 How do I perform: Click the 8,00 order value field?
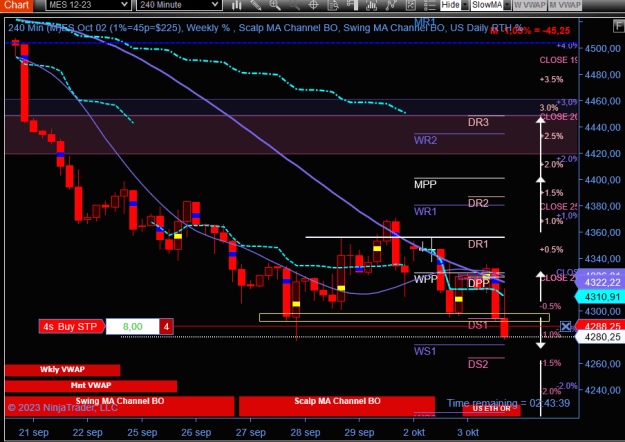[x=132, y=327]
